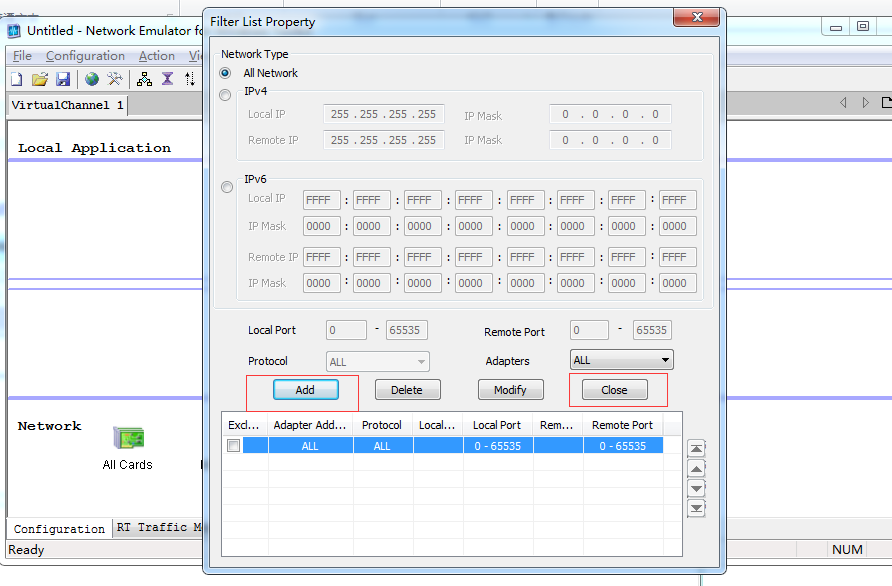Click the Remote Port cell 0 - 65535

[623, 445]
